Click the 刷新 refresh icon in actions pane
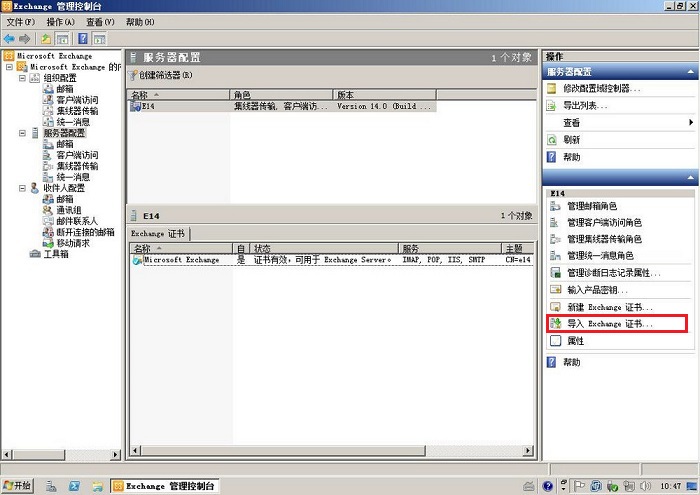This screenshot has height=495, width=700. (551, 140)
